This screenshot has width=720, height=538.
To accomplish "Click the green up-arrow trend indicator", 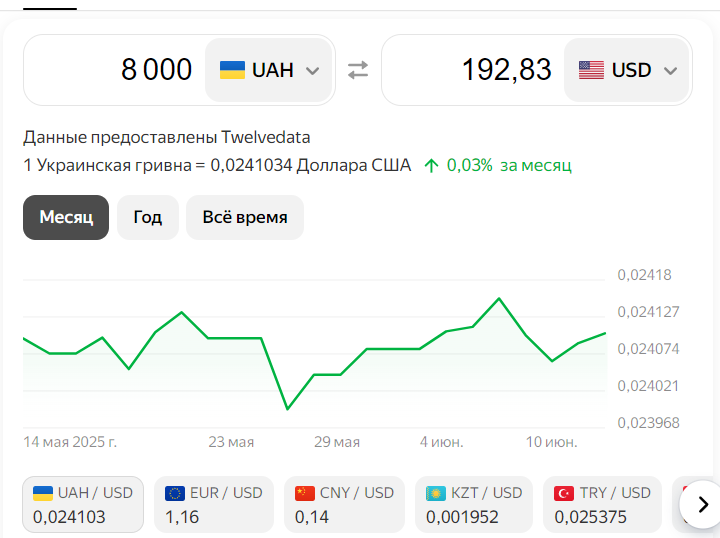I will [x=431, y=165].
